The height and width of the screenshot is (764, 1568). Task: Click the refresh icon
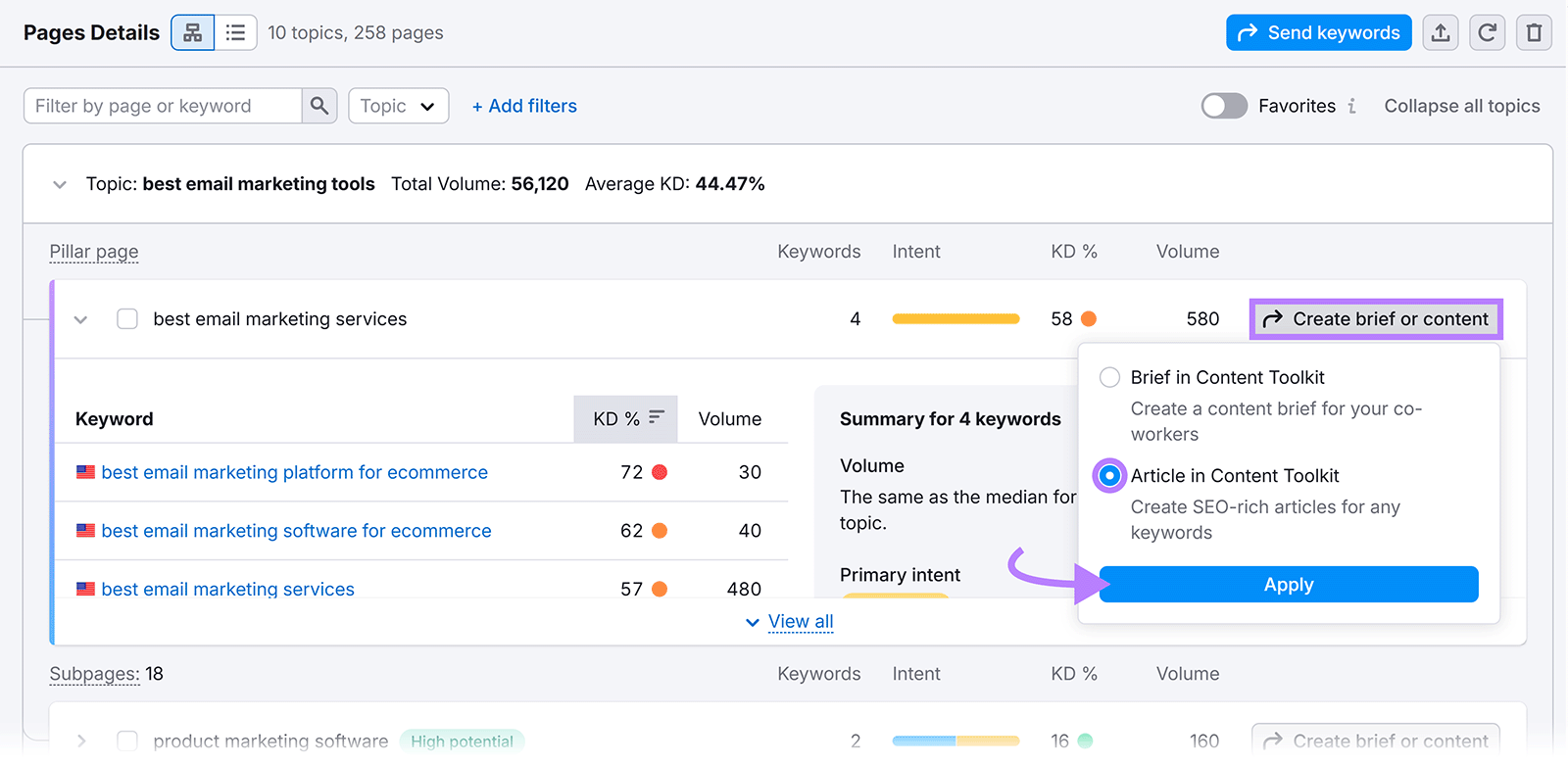[1487, 33]
